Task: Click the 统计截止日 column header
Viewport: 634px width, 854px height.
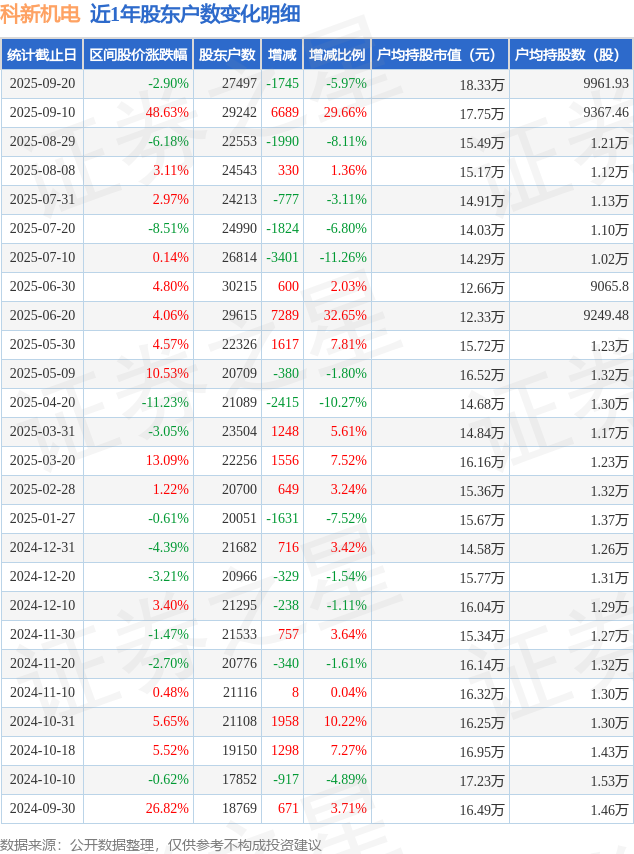Action: coord(41,55)
